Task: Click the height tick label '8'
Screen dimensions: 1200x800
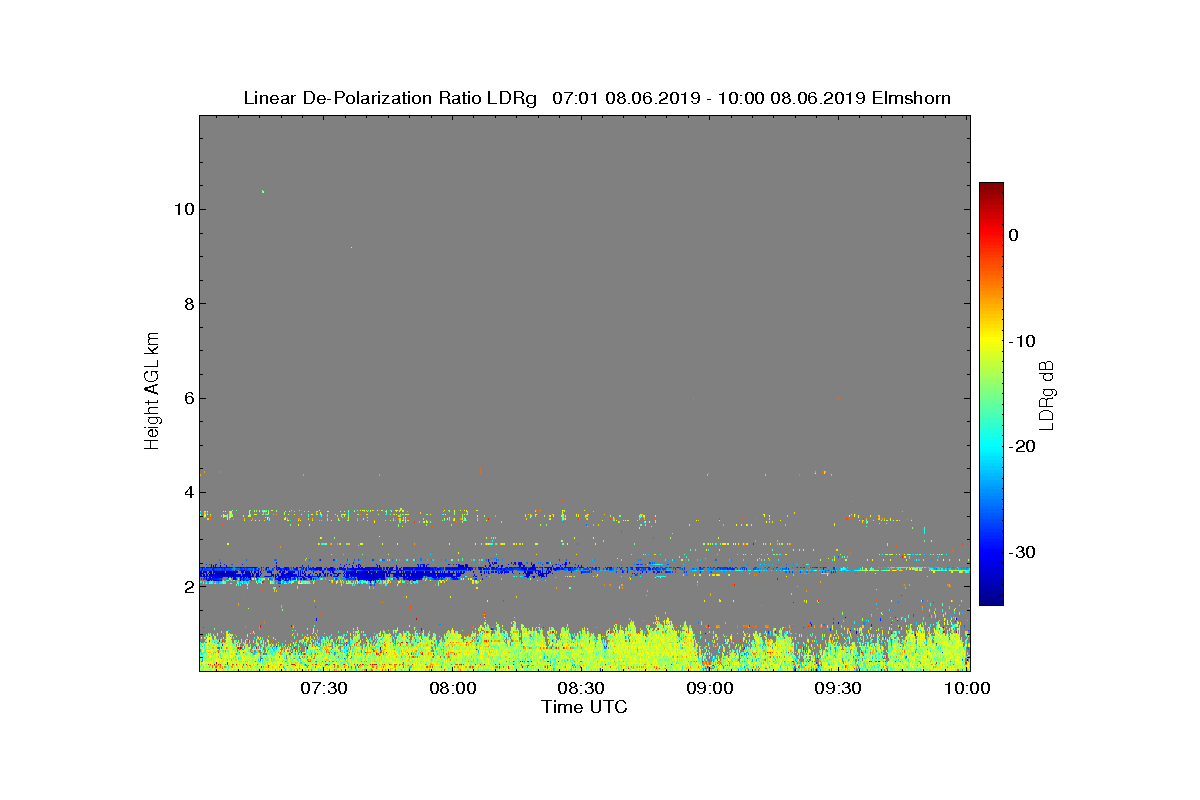Action: (187, 304)
